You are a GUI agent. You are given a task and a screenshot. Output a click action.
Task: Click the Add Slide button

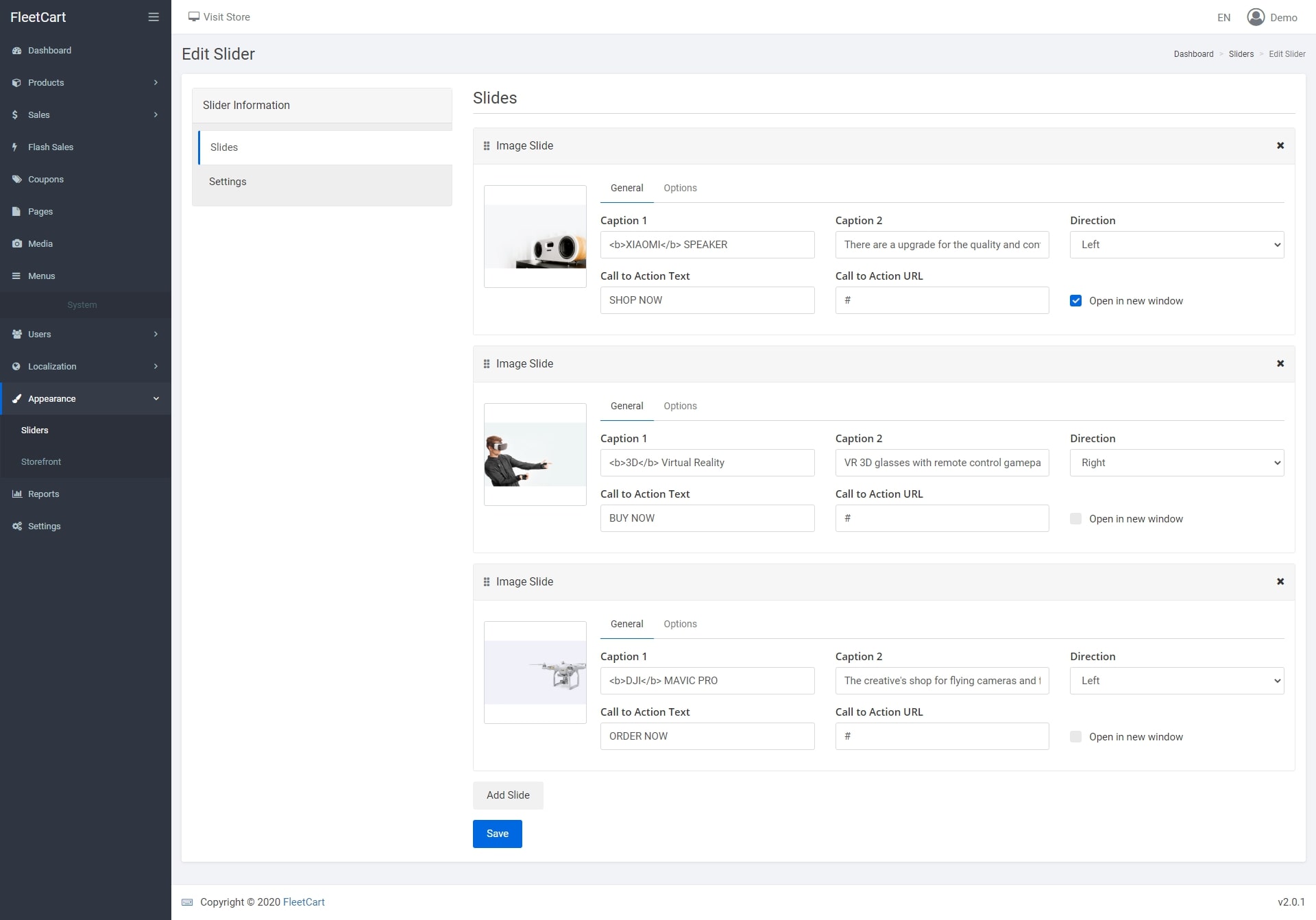point(507,795)
